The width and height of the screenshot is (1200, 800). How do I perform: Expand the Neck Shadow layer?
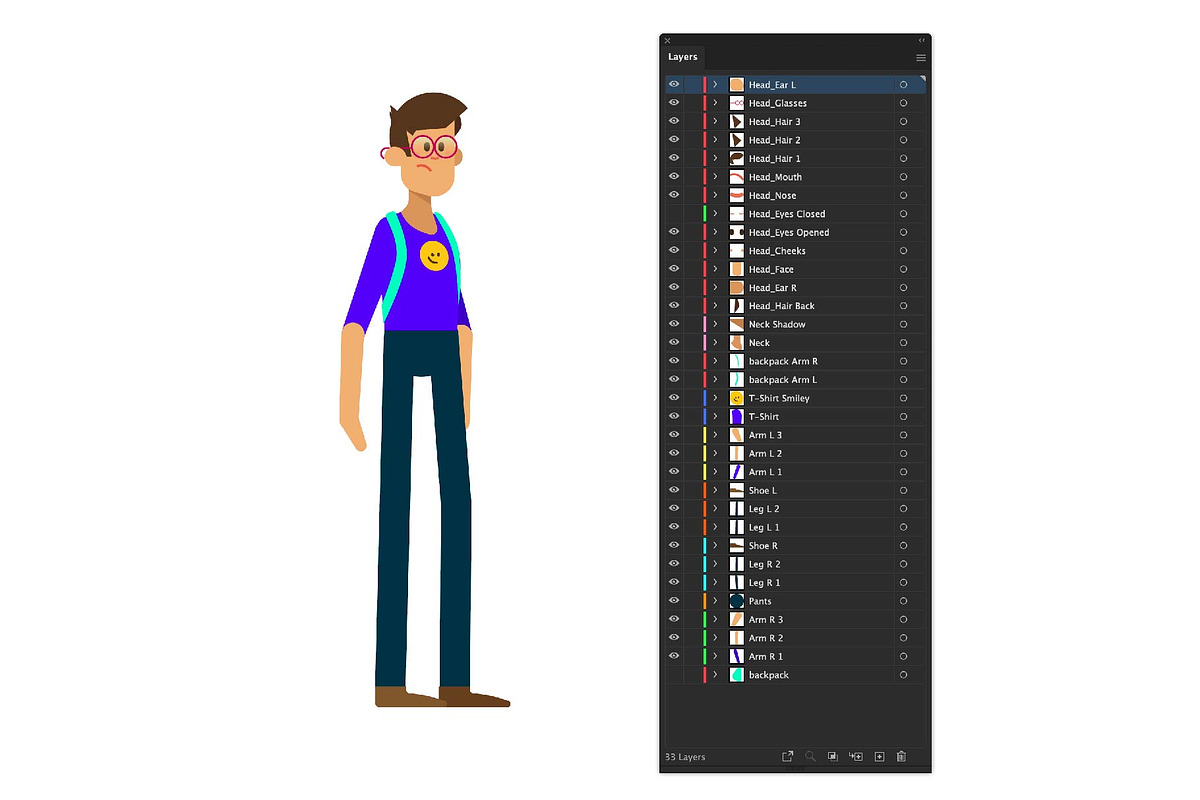click(715, 324)
